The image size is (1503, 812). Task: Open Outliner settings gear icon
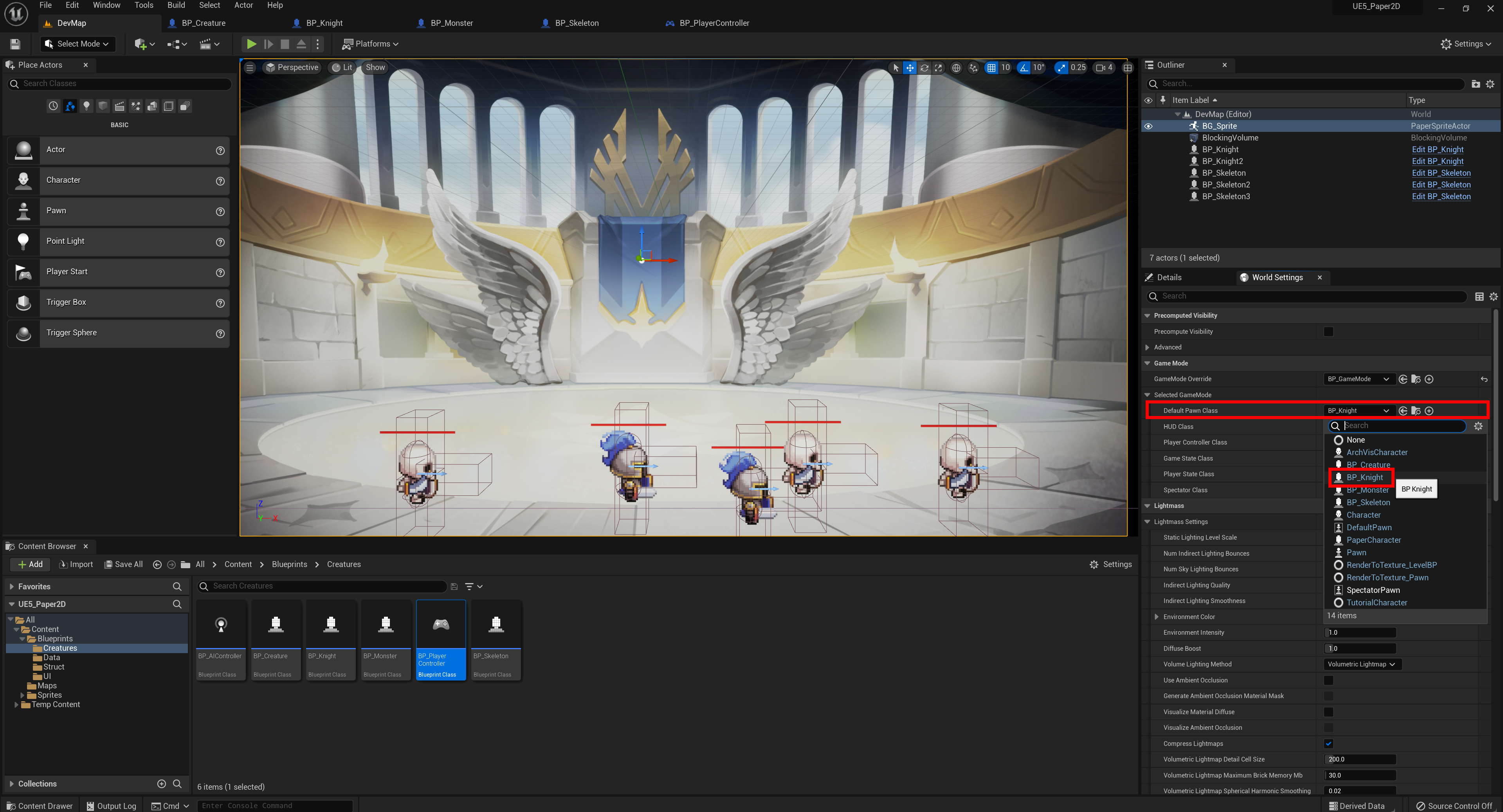(1490, 84)
